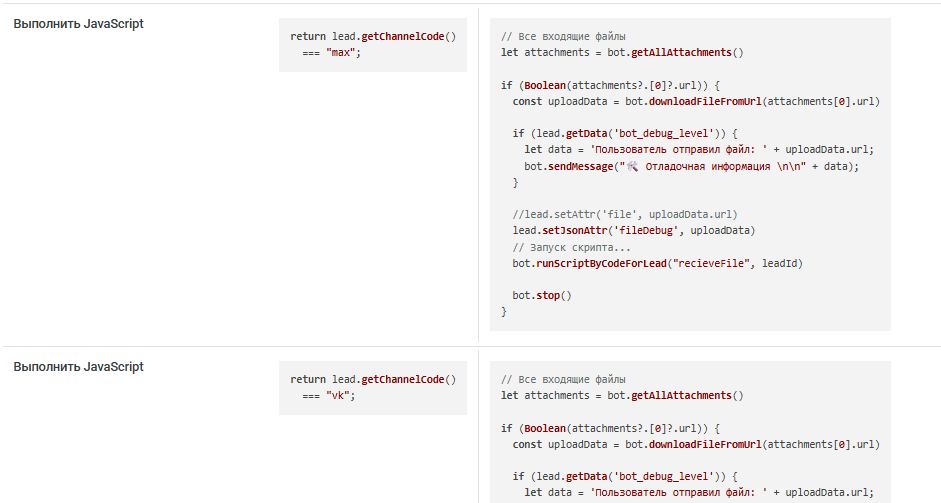
Task: Click the commented-out lead.setAttr('file') line
Action: [x=625, y=214]
